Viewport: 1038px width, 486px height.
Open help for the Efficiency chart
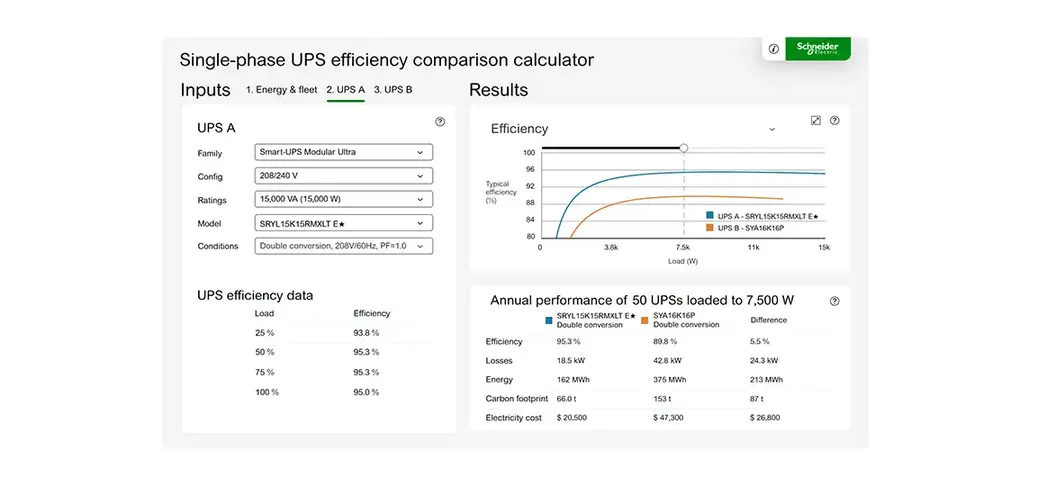coord(835,121)
